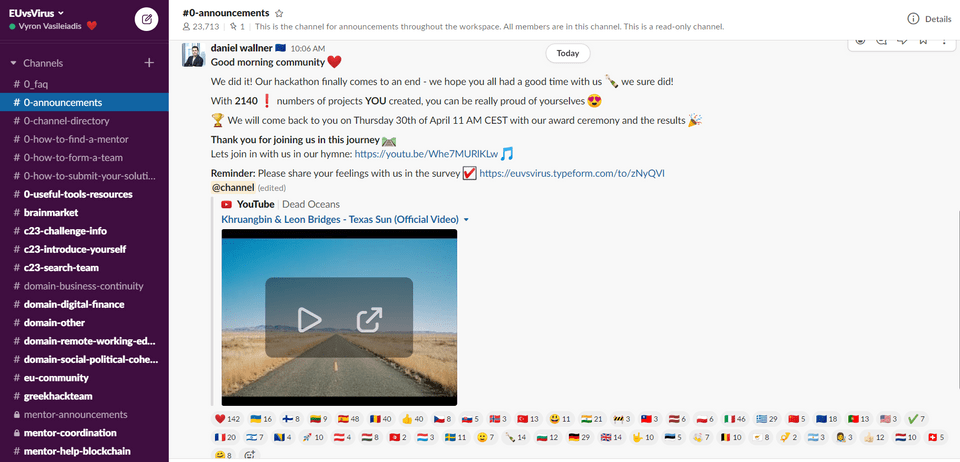
Task: Switch to #0-channel-directory channel
Action: [84, 121]
